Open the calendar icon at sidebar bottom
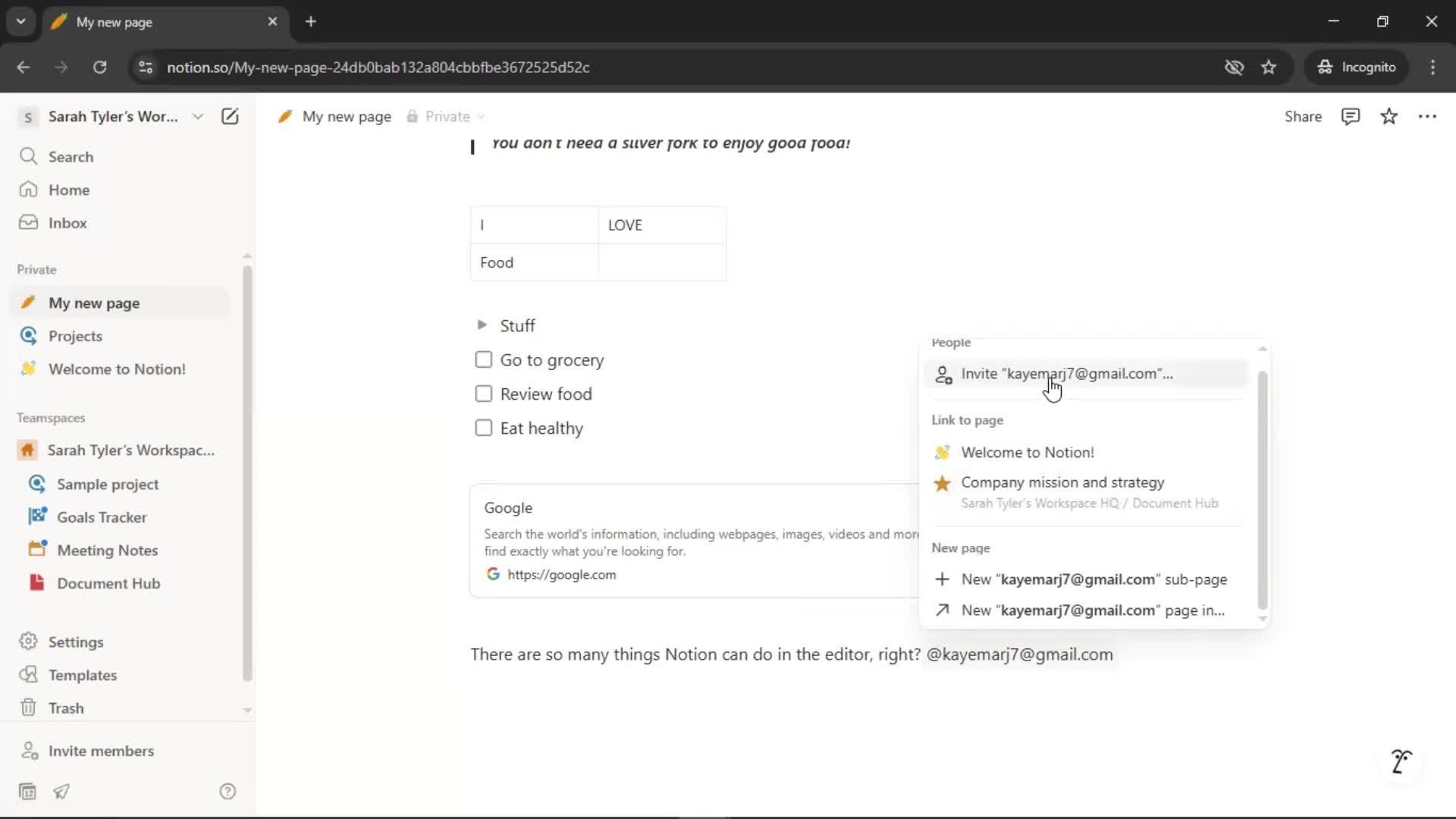 tap(27, 792)
